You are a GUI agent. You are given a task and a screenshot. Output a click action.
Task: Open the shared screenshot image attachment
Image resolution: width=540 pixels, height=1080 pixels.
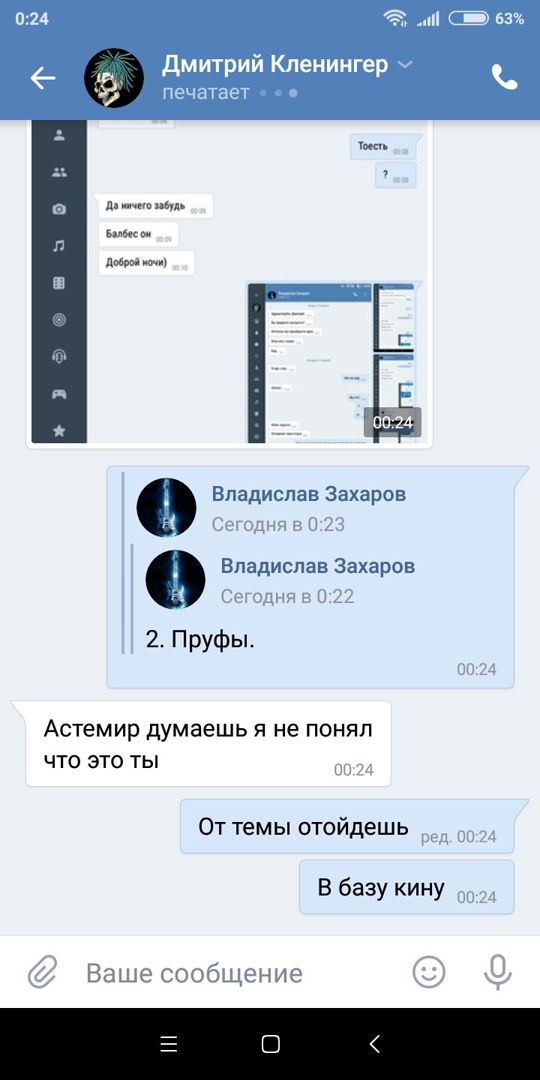click(x=229, y=283)
